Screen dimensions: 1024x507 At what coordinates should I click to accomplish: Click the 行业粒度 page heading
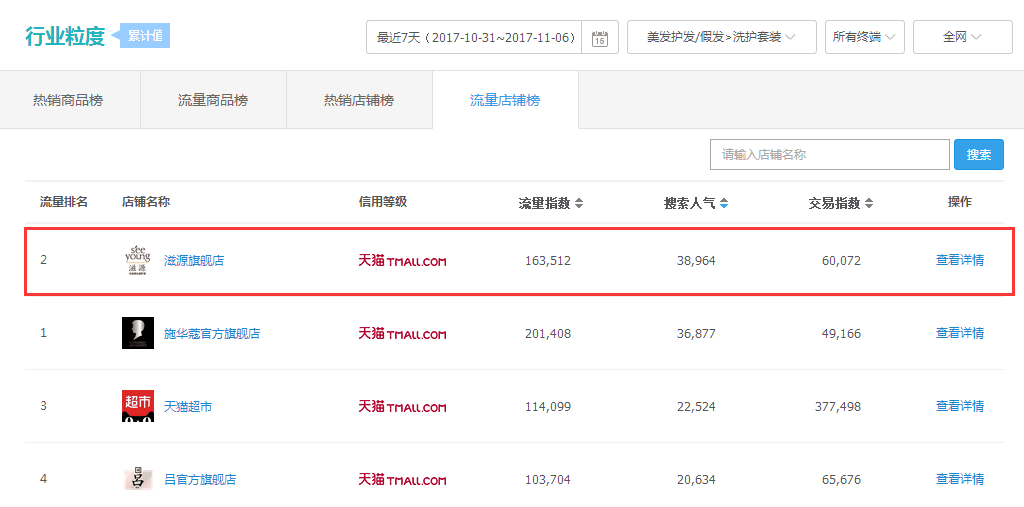click(x=65, y=37)
